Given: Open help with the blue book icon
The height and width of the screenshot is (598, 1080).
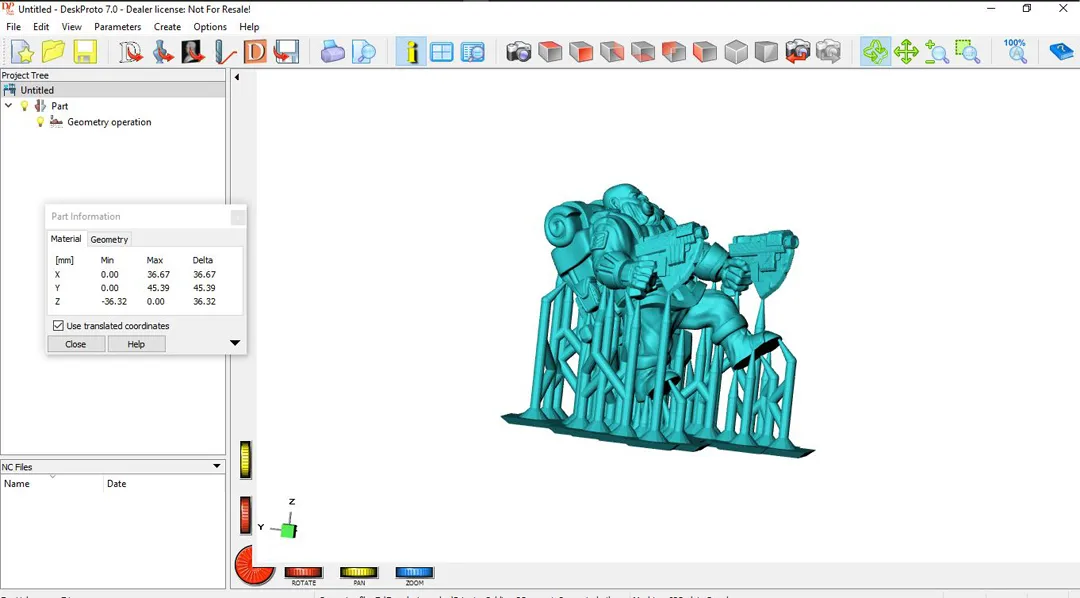Looking at the screenshot, I should point(1061,52).
